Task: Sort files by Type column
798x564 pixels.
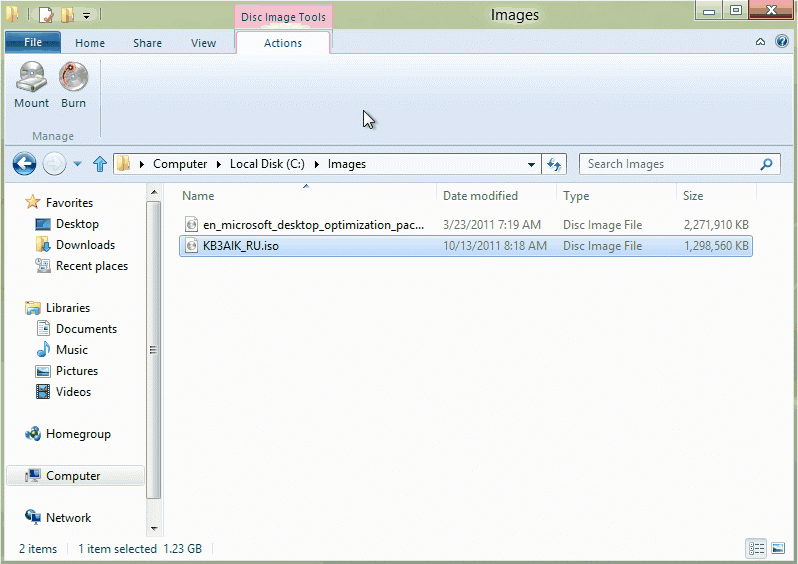Action: click(616, 195)
